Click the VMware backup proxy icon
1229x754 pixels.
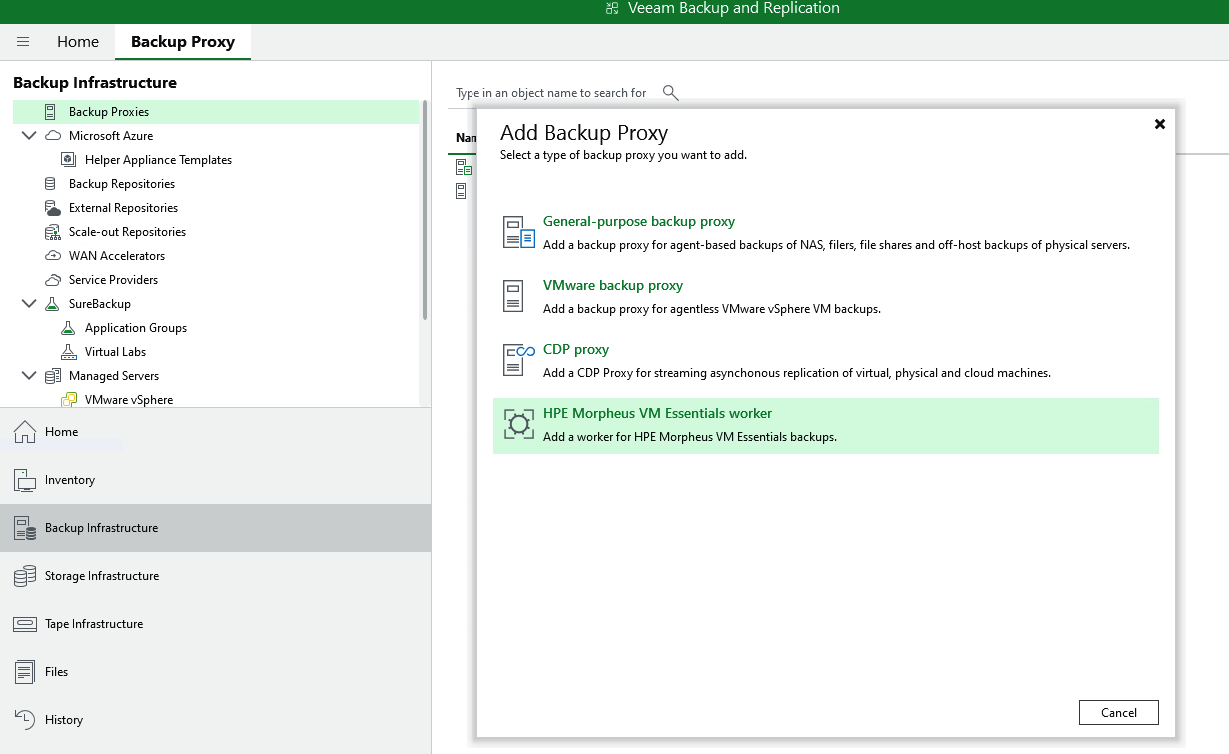coord(513,296)
